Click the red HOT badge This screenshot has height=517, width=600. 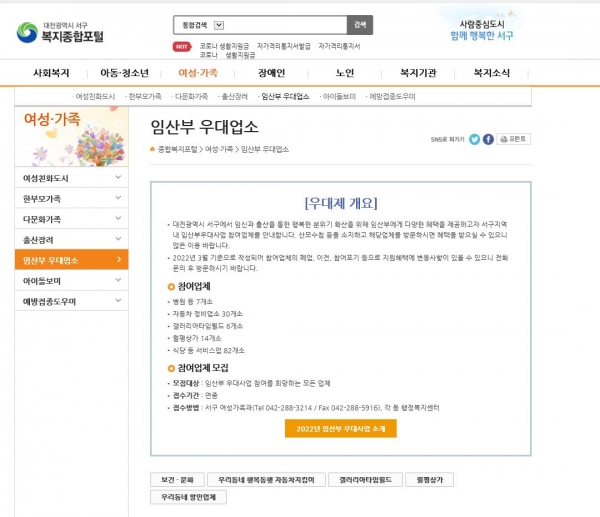tap(182, 47)
